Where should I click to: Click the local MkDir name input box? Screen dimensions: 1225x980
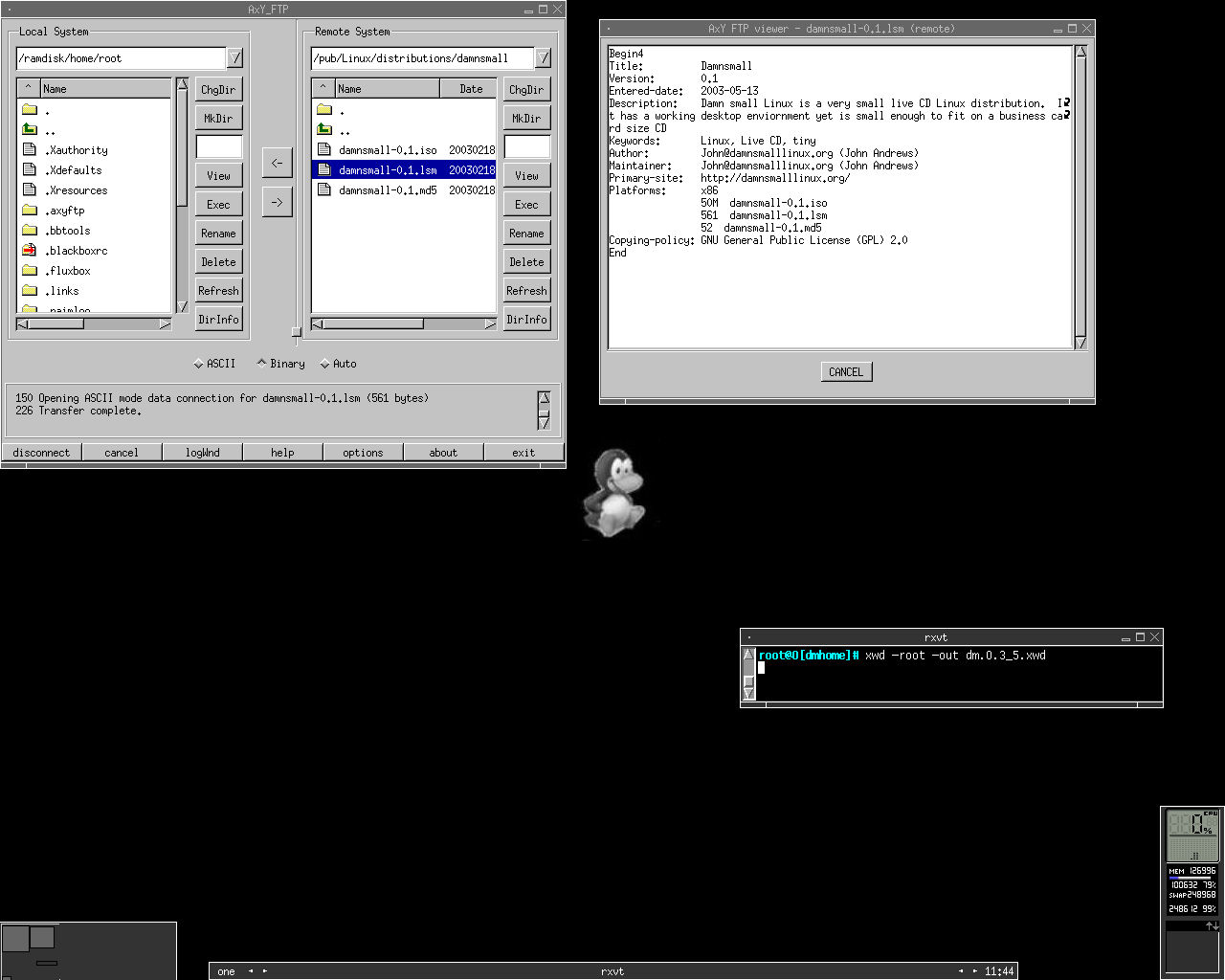pos(218,146)
